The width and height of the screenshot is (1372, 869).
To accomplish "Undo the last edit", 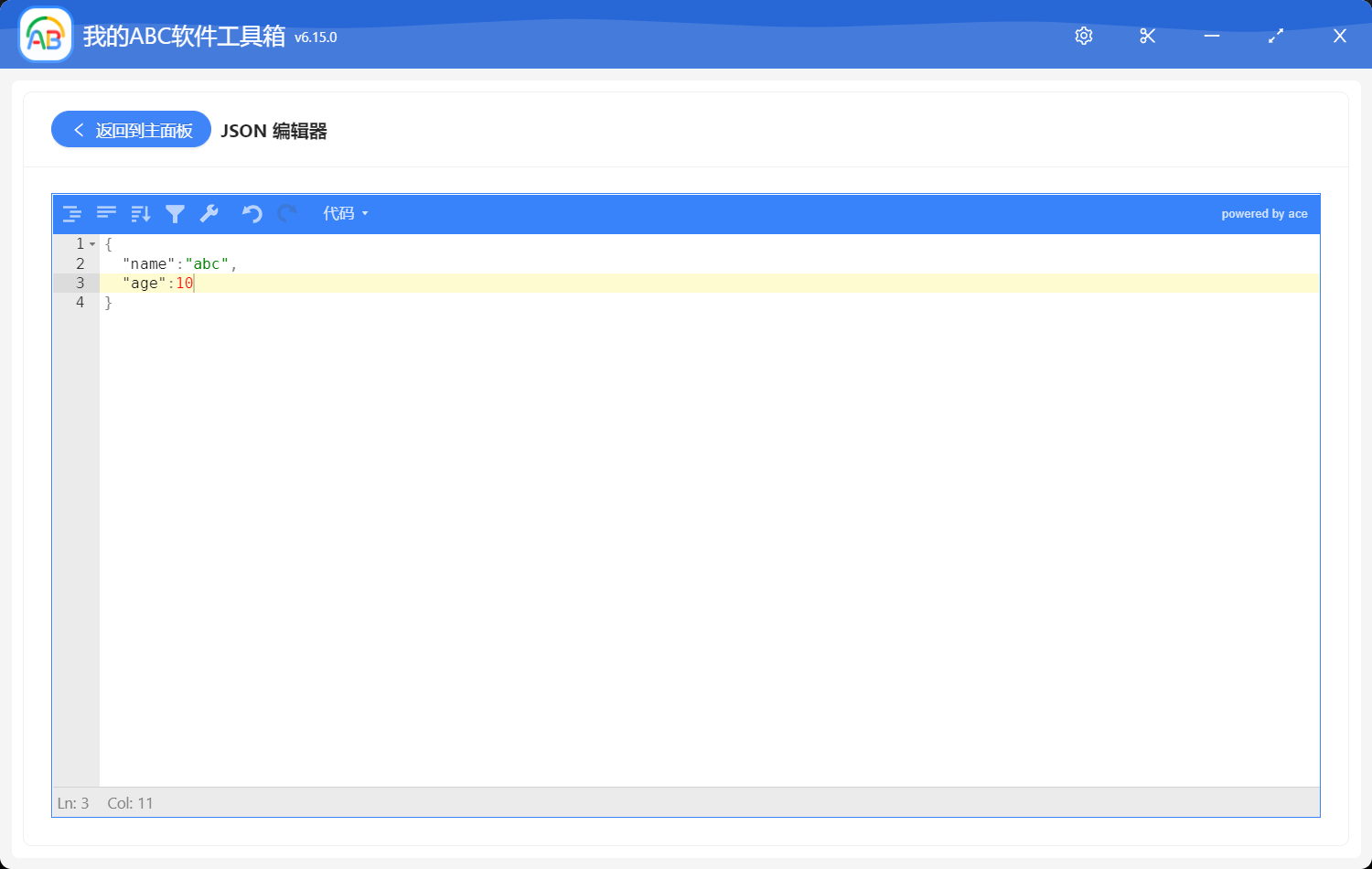I will pos(252,214).
